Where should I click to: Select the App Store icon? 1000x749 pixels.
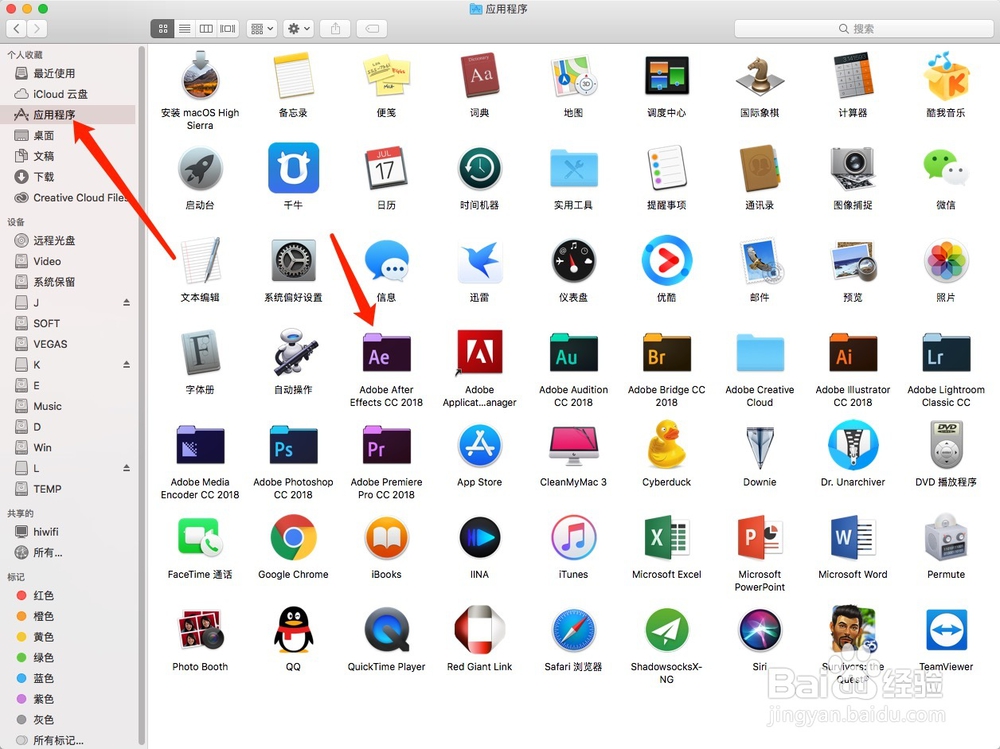(480, 446)
